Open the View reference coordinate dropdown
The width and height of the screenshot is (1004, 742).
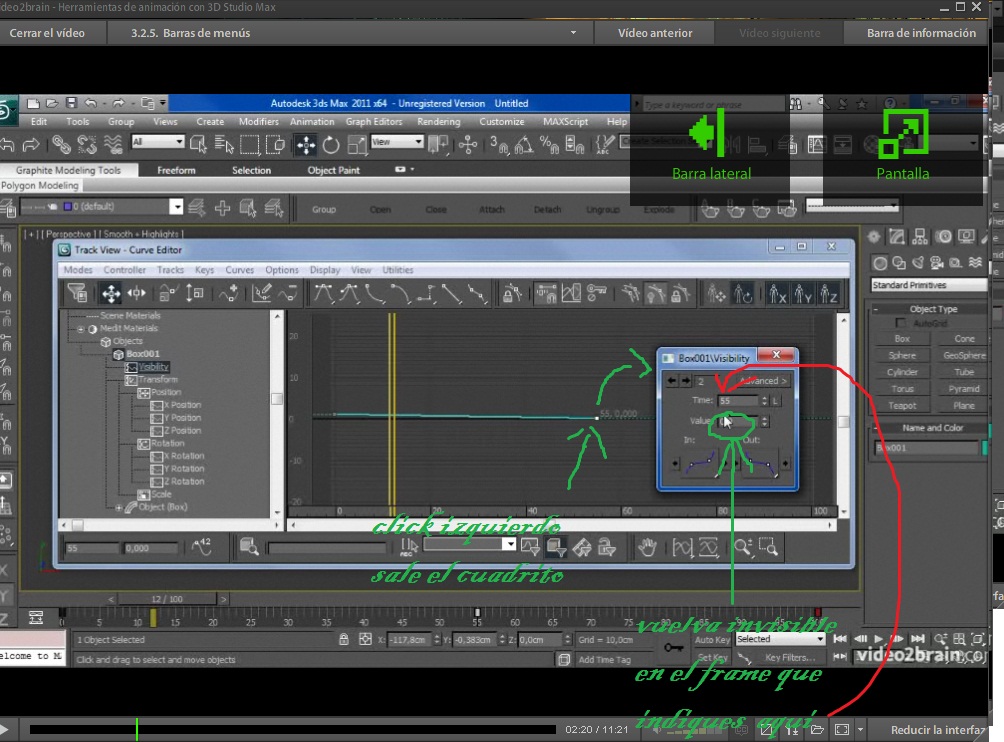(397, 141)
